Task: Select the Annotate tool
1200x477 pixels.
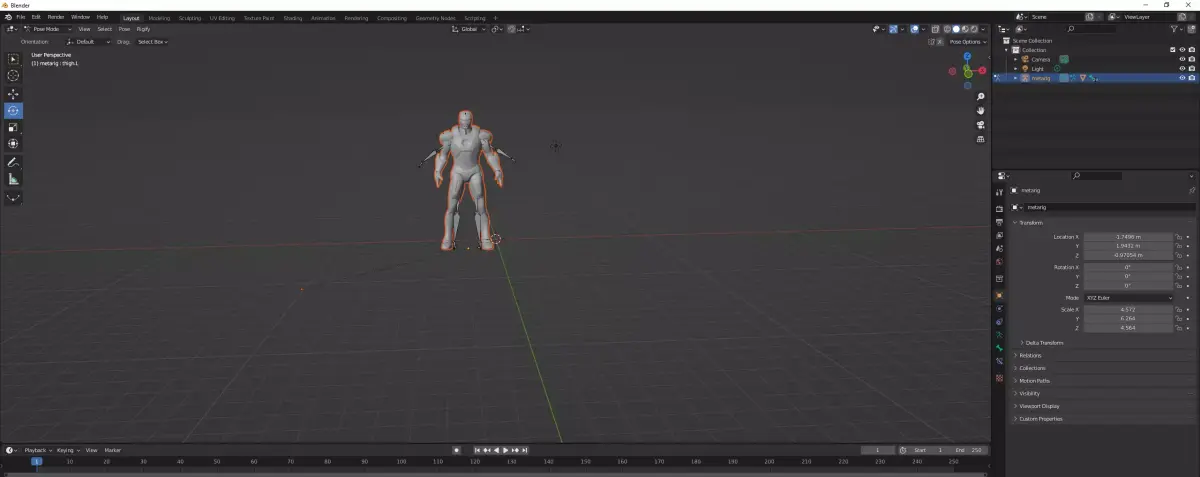Action: tap(13, 162)
